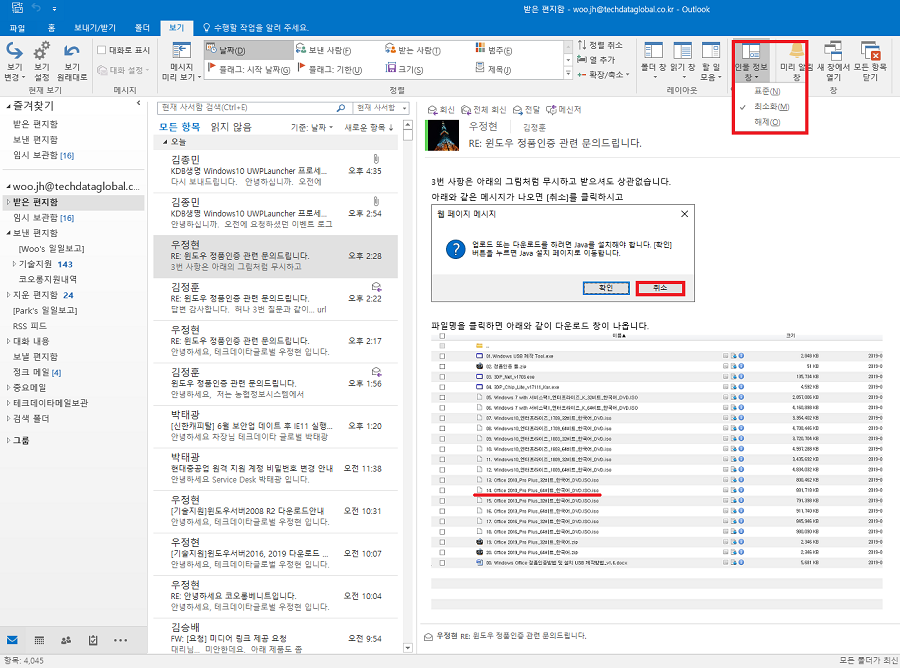900x668 pixels.
Task: Open 읽기 창 layout button
Action: (682, 61)
